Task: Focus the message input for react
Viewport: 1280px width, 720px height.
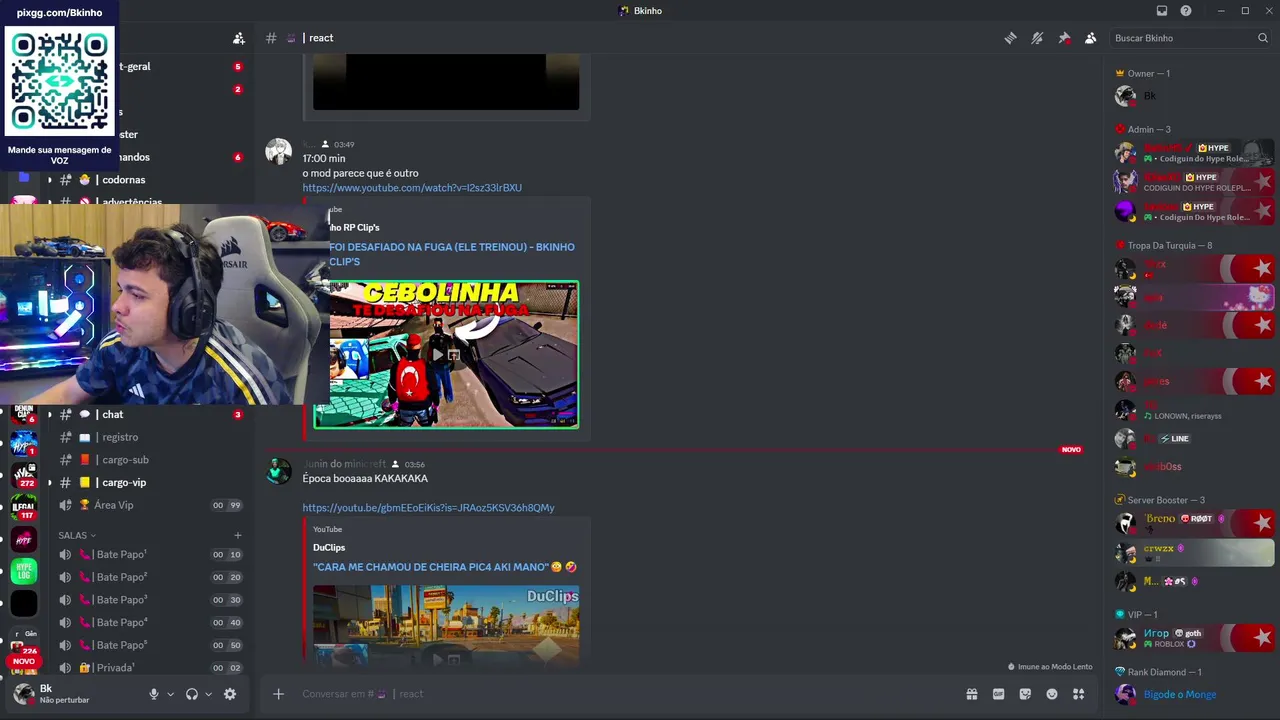Action: pos(630,694)
